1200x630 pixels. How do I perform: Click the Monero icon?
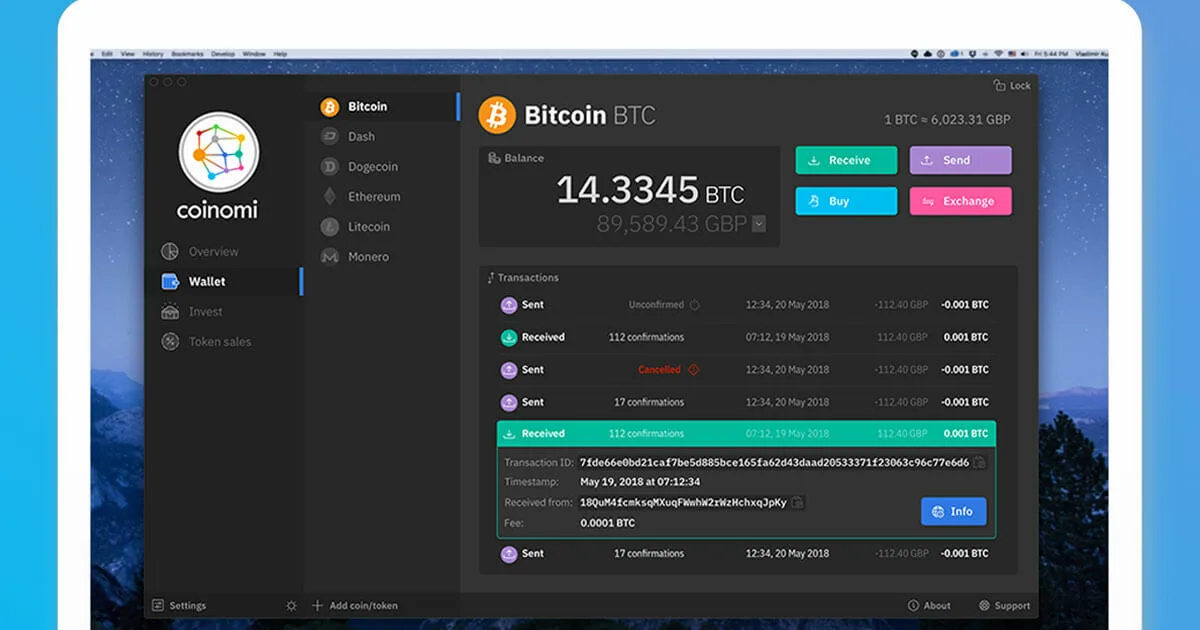(x=331, y=256)
